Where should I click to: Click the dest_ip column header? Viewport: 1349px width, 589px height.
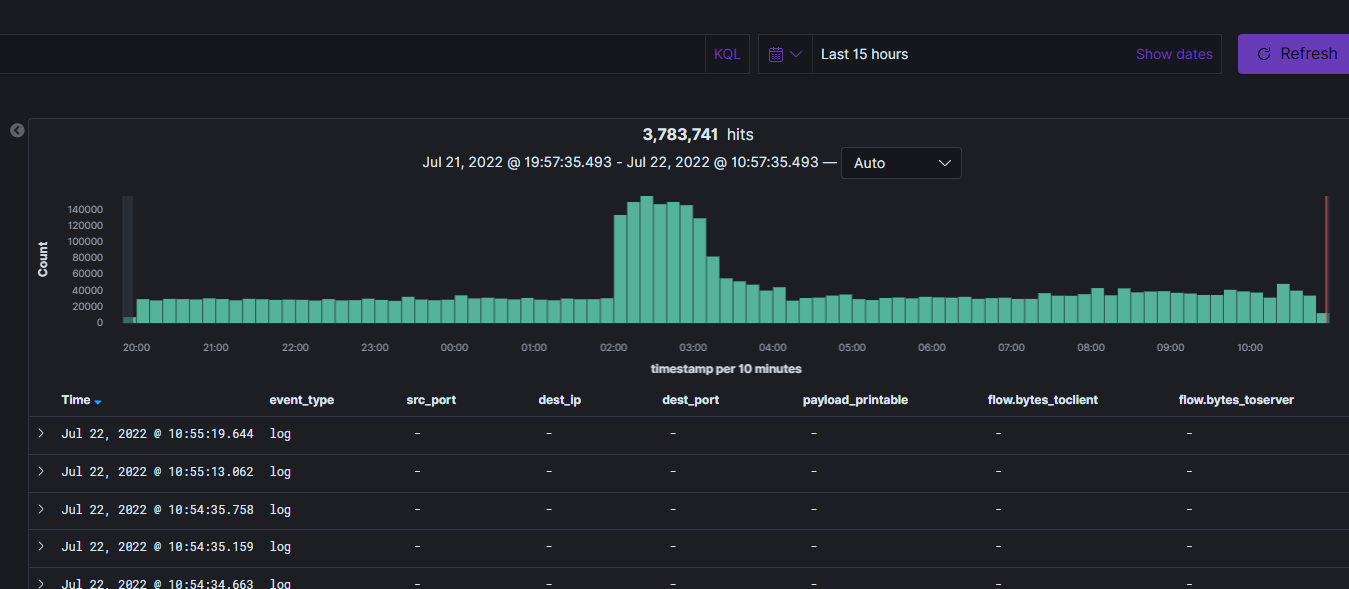(x=559, y=400)
